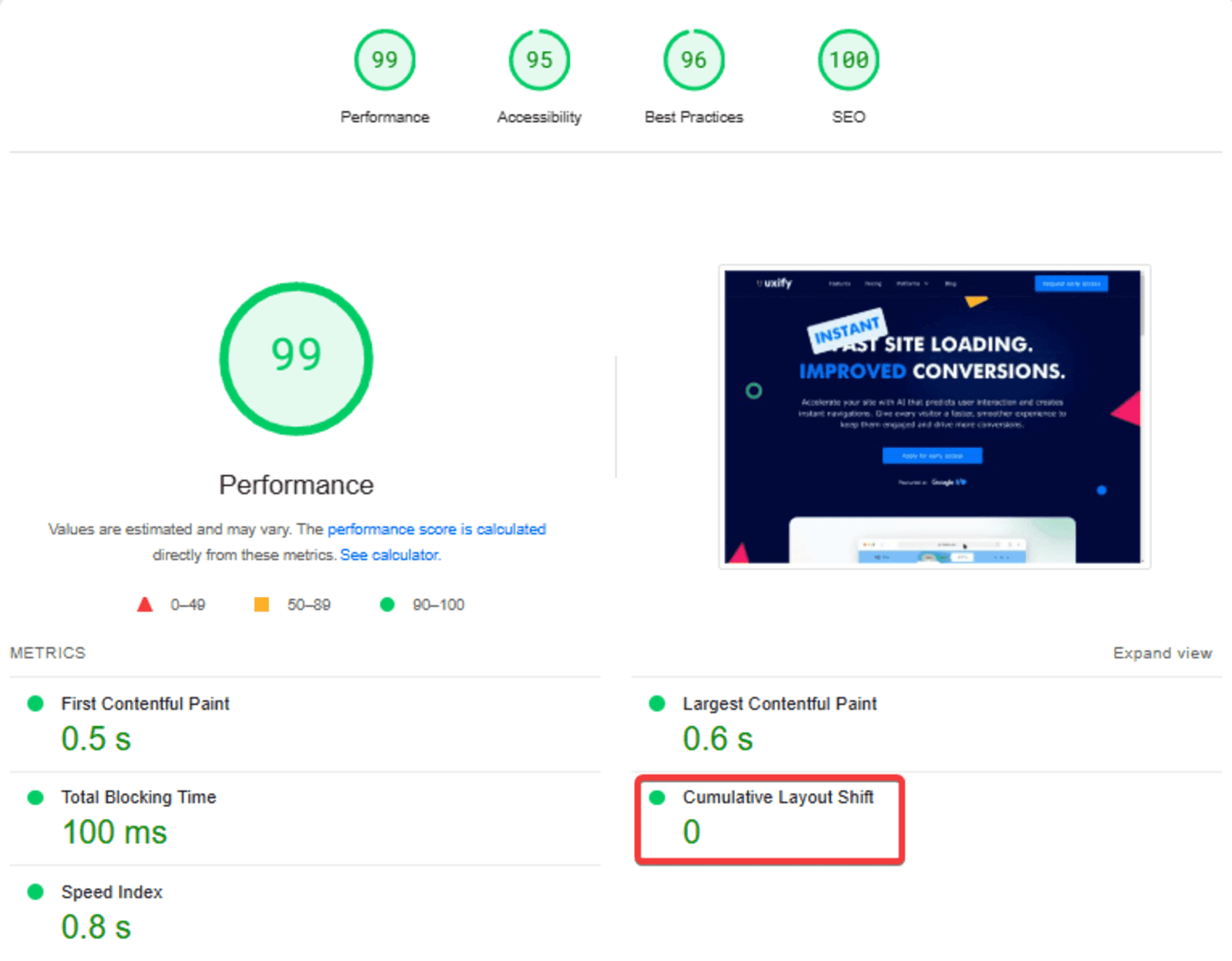This screenshot has width=1232, height=961.
Task: Click the '100 ms' Total Blocking Time value
Action: click(115, 832)
